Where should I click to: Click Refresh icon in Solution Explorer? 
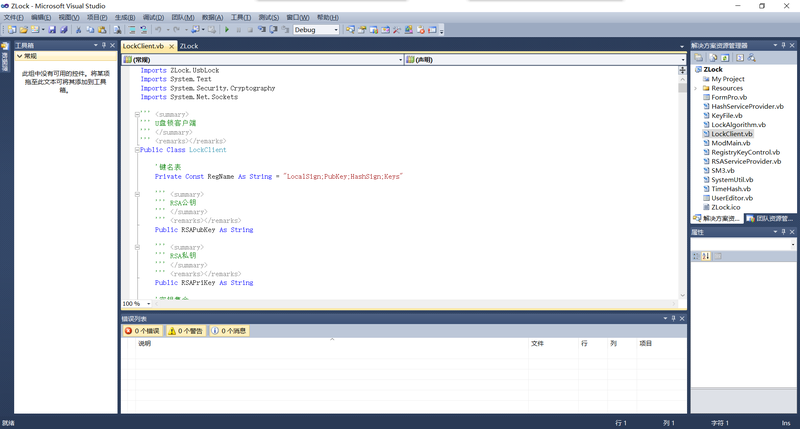click(x=725, y=58)
